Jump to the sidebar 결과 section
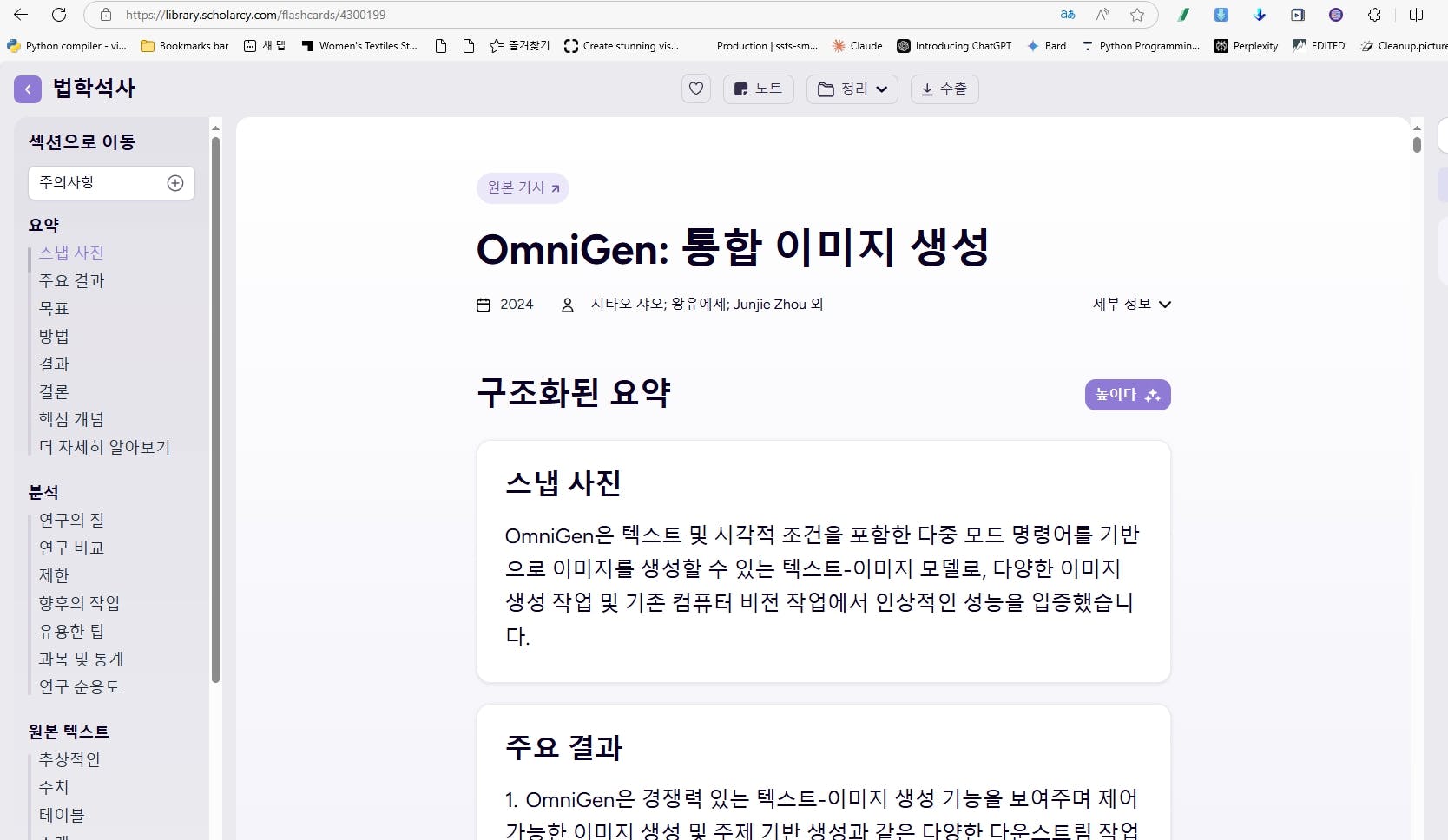The width and height of the screenshot is (1448, 840). [x=54, y=364]
